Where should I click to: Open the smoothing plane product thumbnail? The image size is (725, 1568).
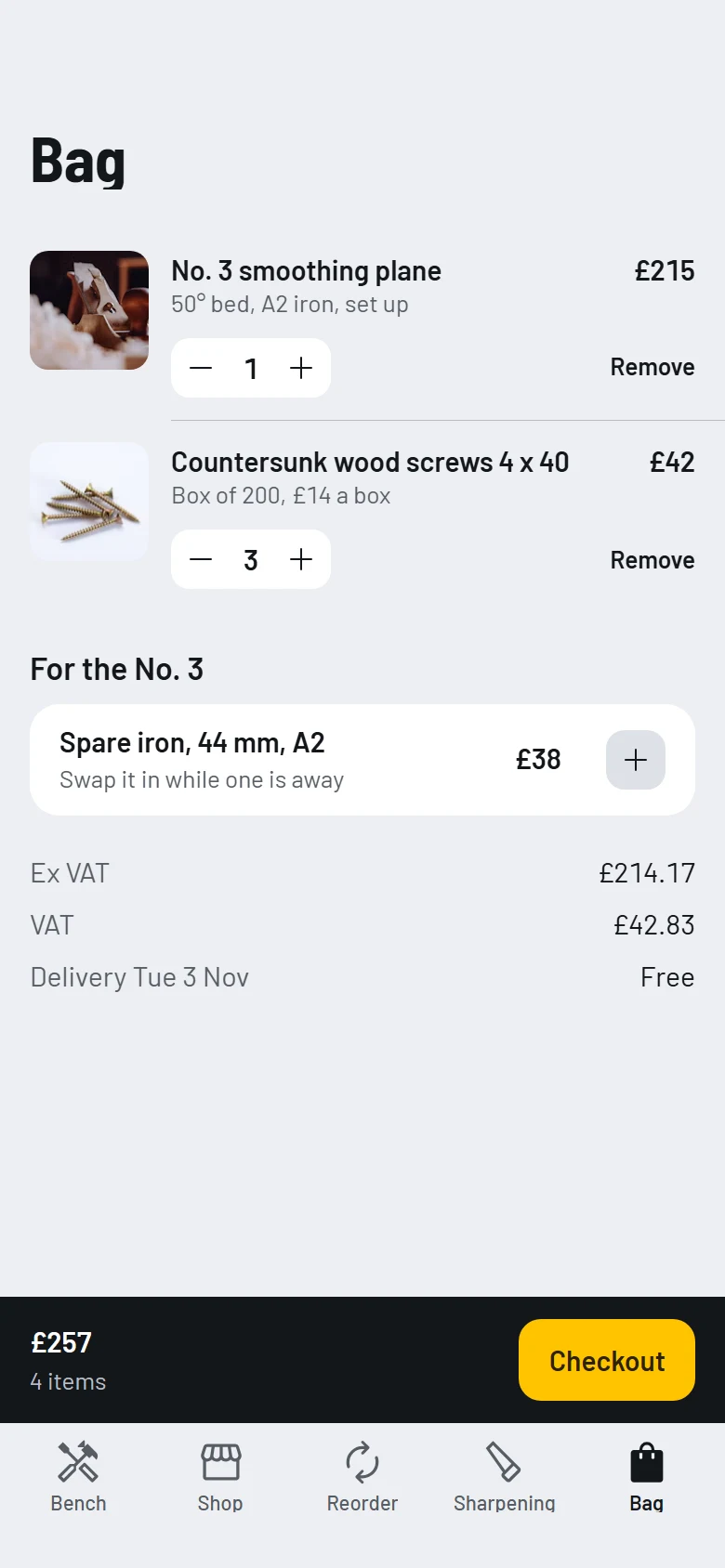coord(89,310)
